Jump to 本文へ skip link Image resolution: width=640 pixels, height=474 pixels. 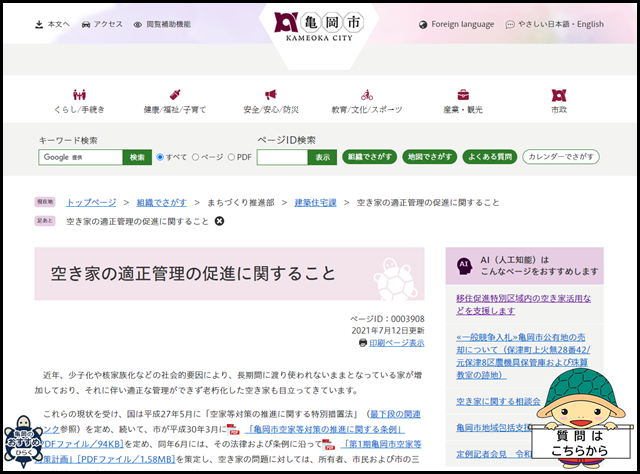coord(53,24)
